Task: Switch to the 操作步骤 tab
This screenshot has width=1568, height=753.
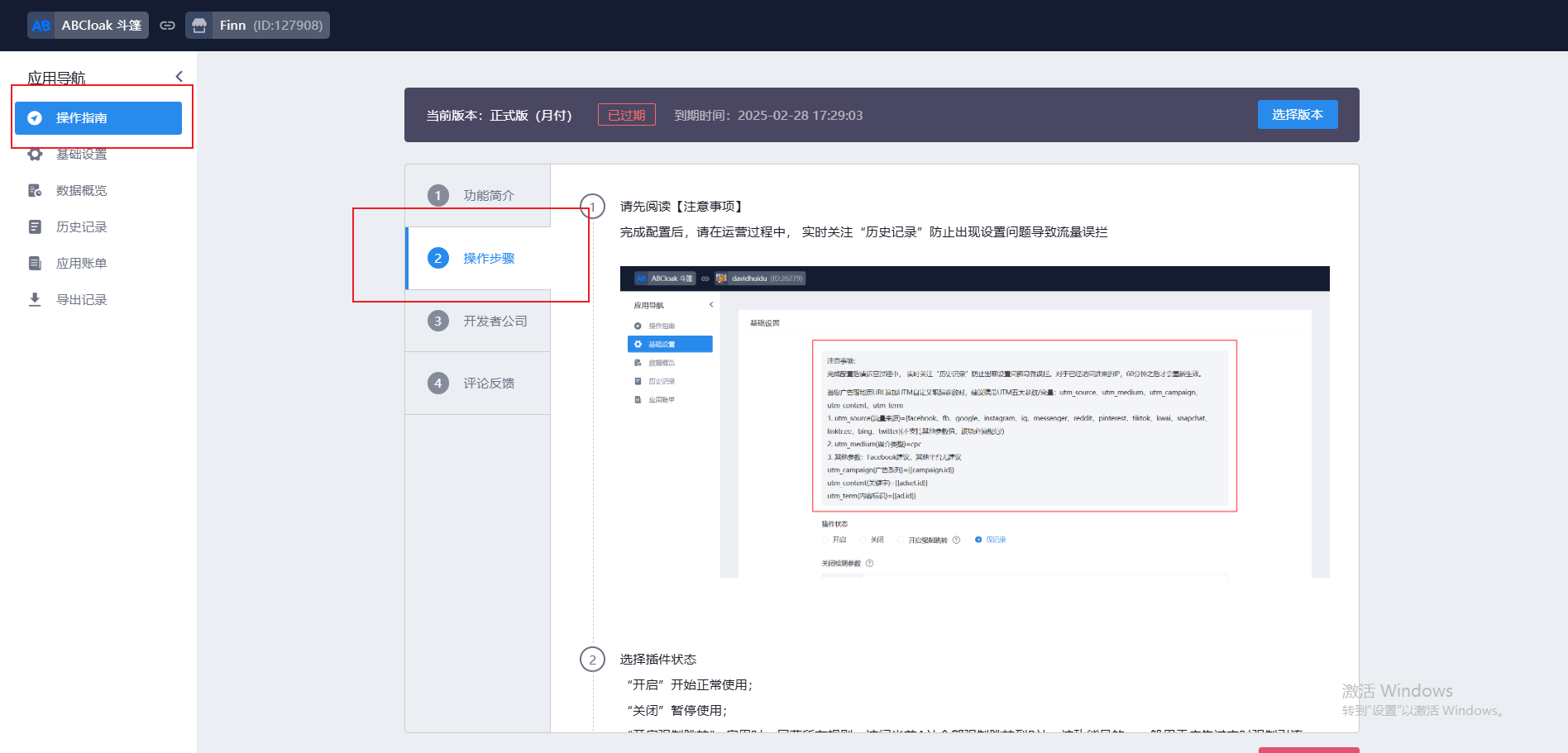Action: 478,259
